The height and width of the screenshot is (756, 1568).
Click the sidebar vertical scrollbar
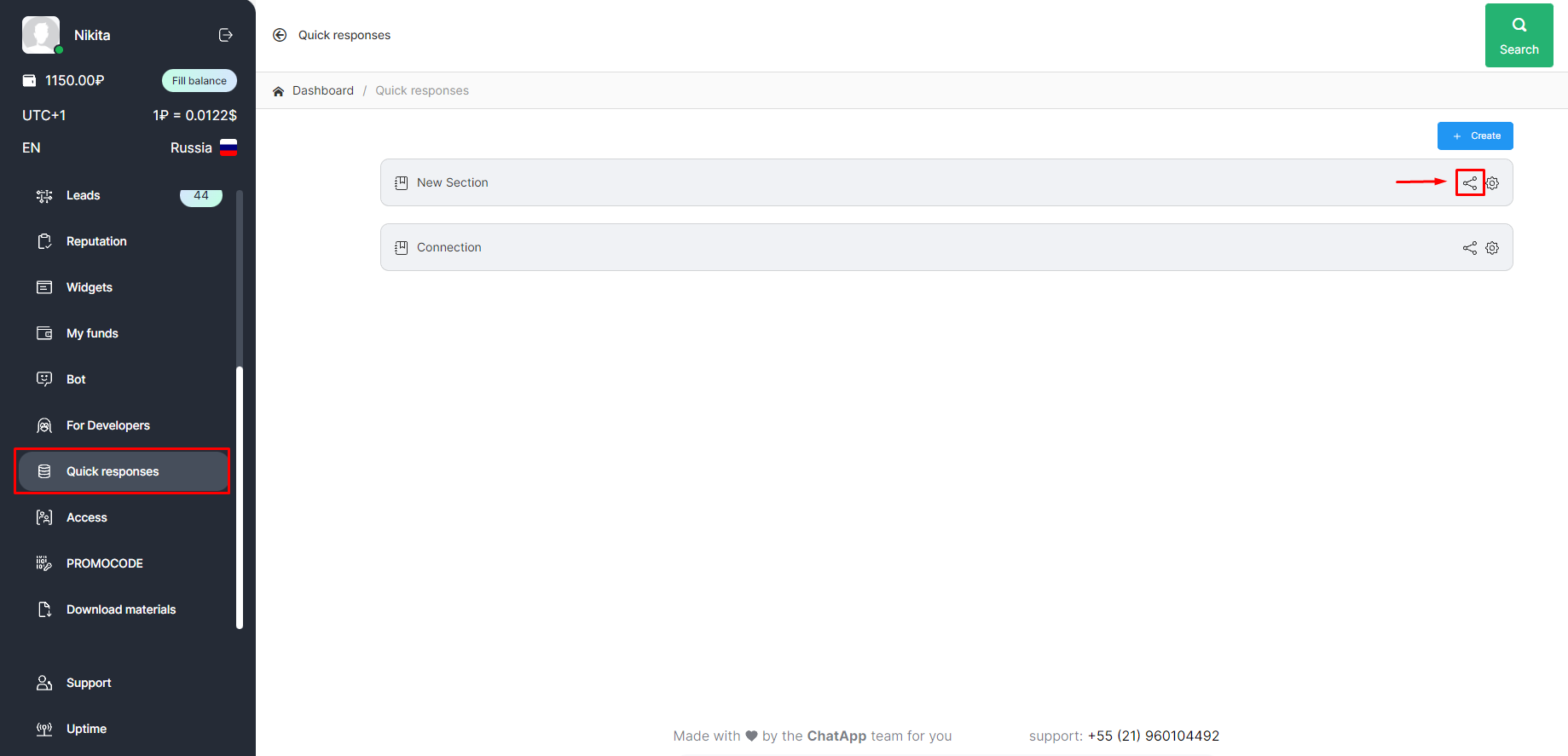(240, 494)
